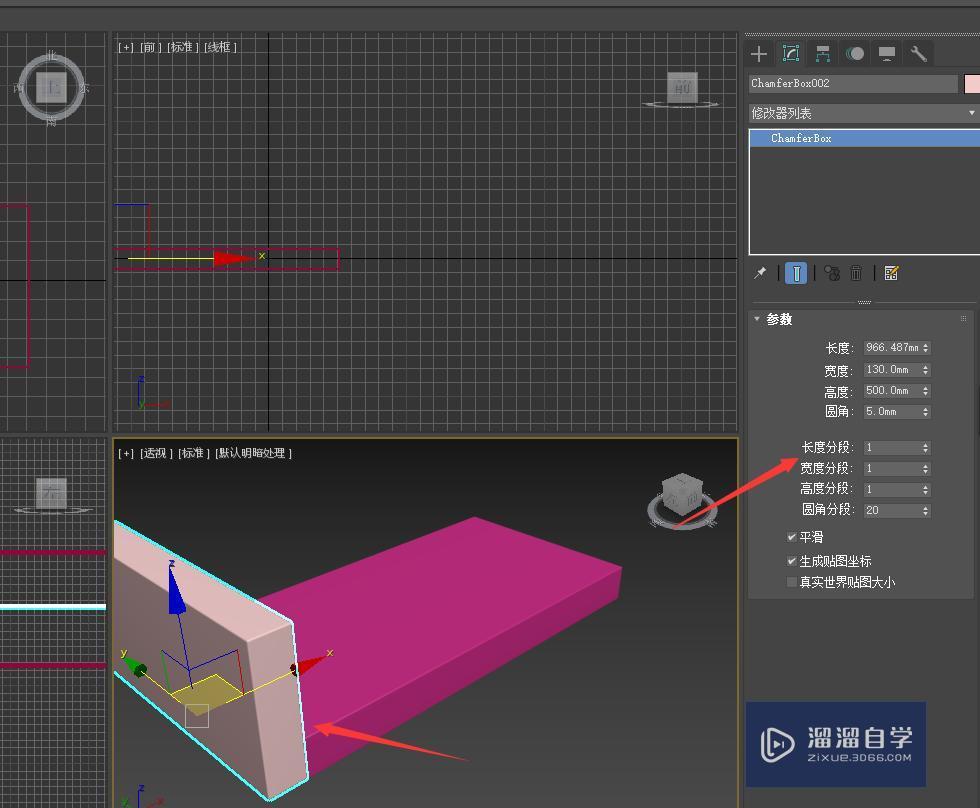Open the Utilities wrench panel tab
Image resolution: width=980 pixels, height=808 pixels.
918,54
